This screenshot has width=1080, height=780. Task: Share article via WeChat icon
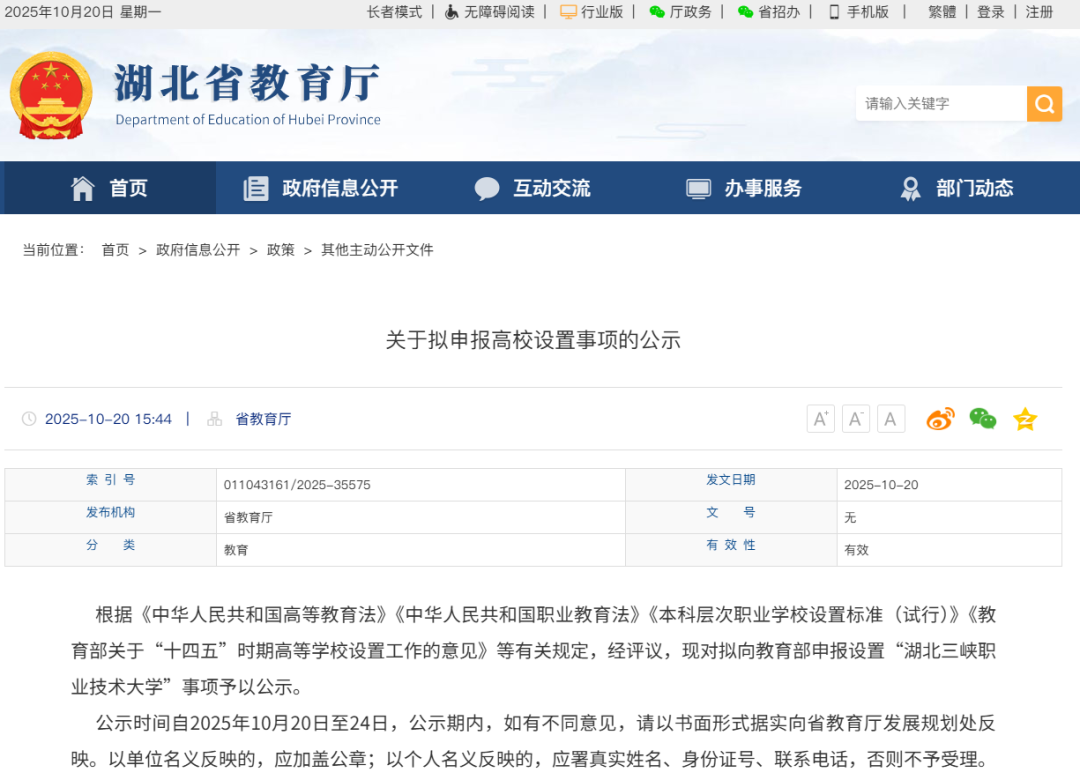tap(982, 419)
